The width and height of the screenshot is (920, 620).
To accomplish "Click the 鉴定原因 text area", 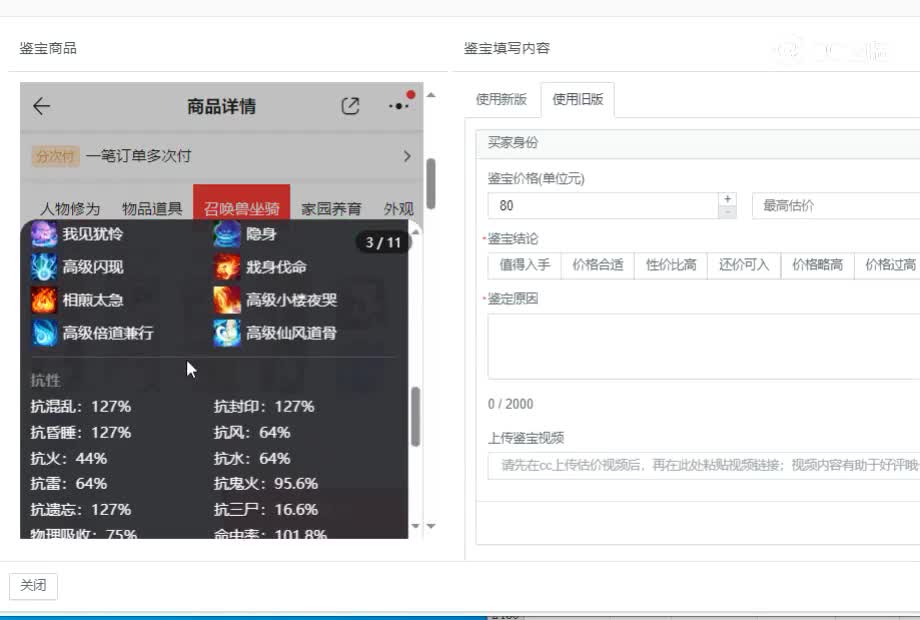I will (x=704, y=346).
